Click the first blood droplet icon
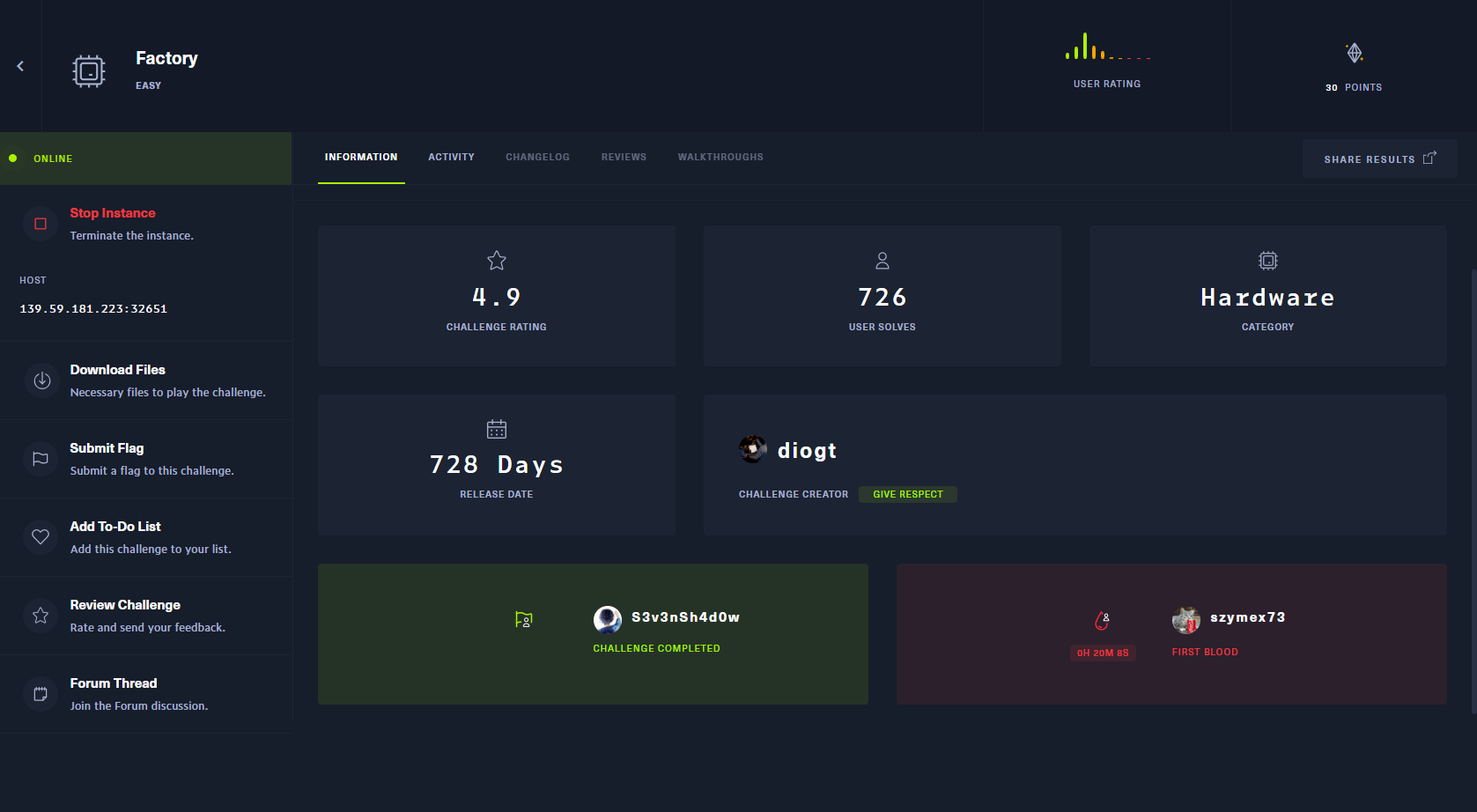Image resolution: width=1477 pixels, height=812 pixels. point(1102,621)
